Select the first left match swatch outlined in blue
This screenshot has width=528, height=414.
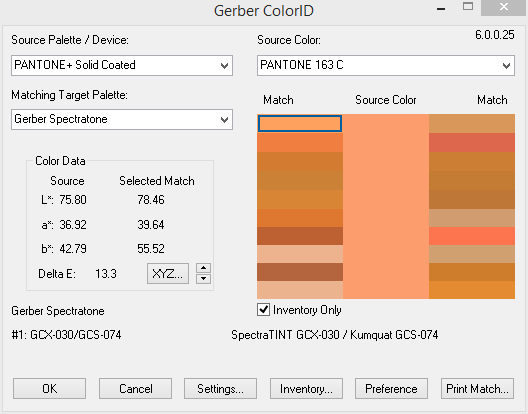pyautogui.click(x=300, y=124)
